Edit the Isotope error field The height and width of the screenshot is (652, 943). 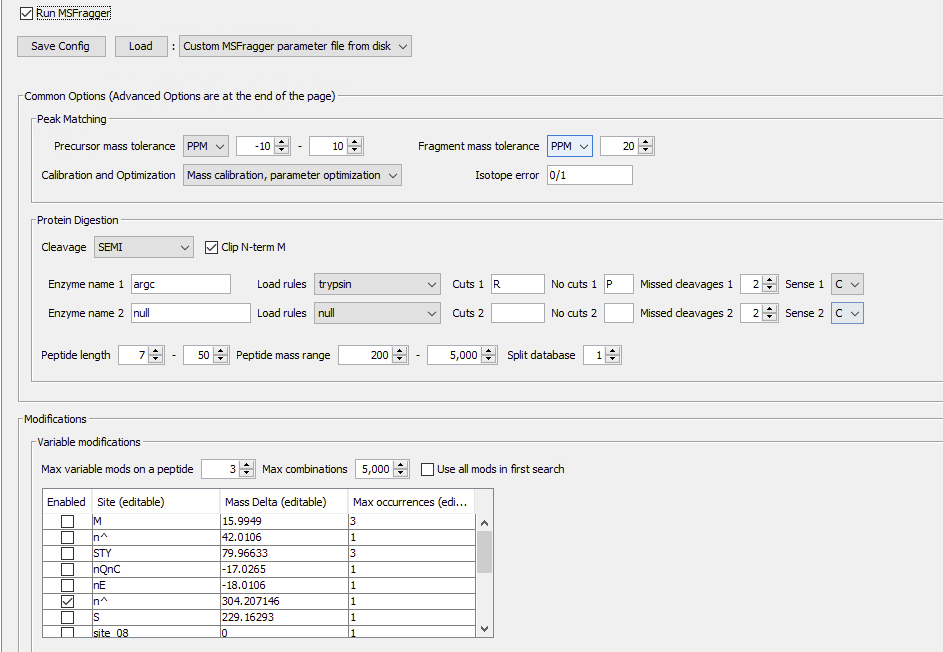(588, 174)
